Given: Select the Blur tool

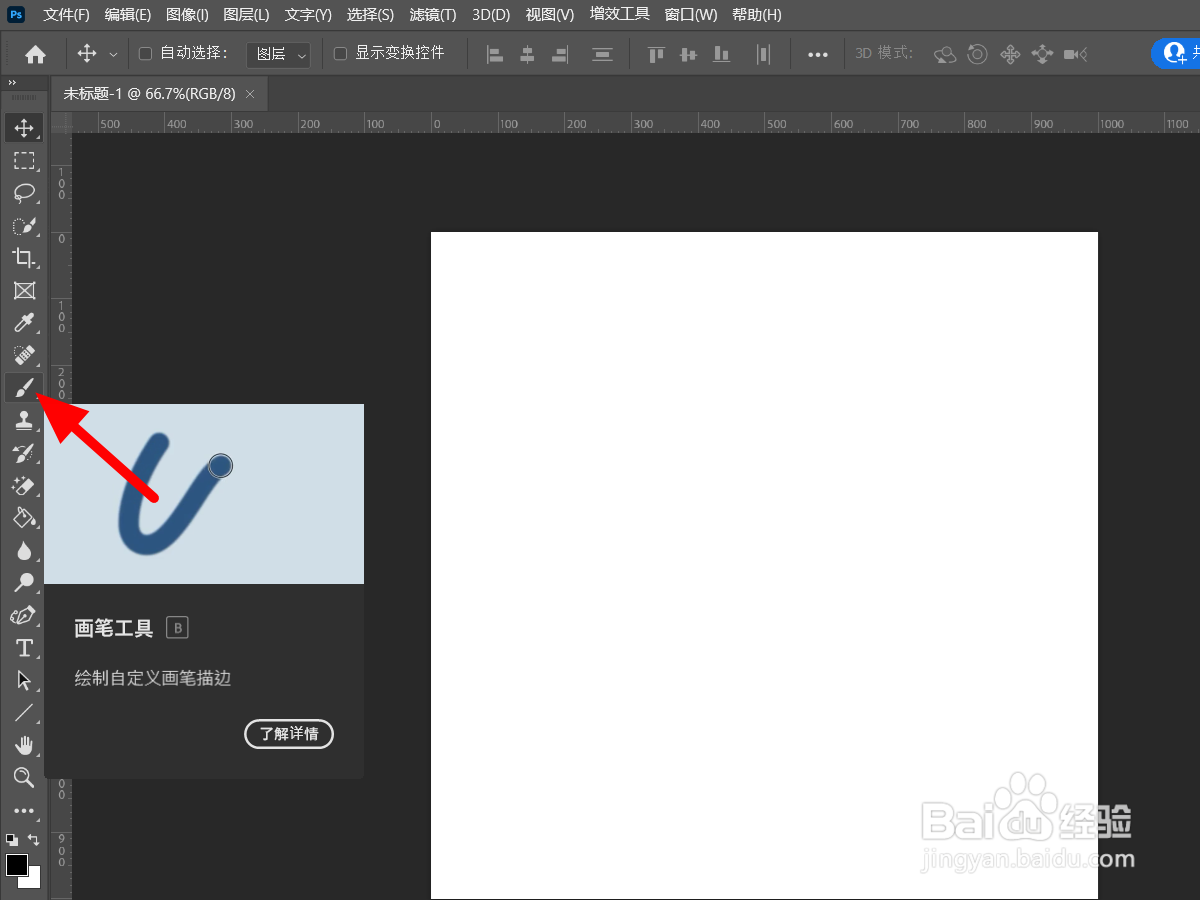Looking at the screenshot, I should point(24,550).
